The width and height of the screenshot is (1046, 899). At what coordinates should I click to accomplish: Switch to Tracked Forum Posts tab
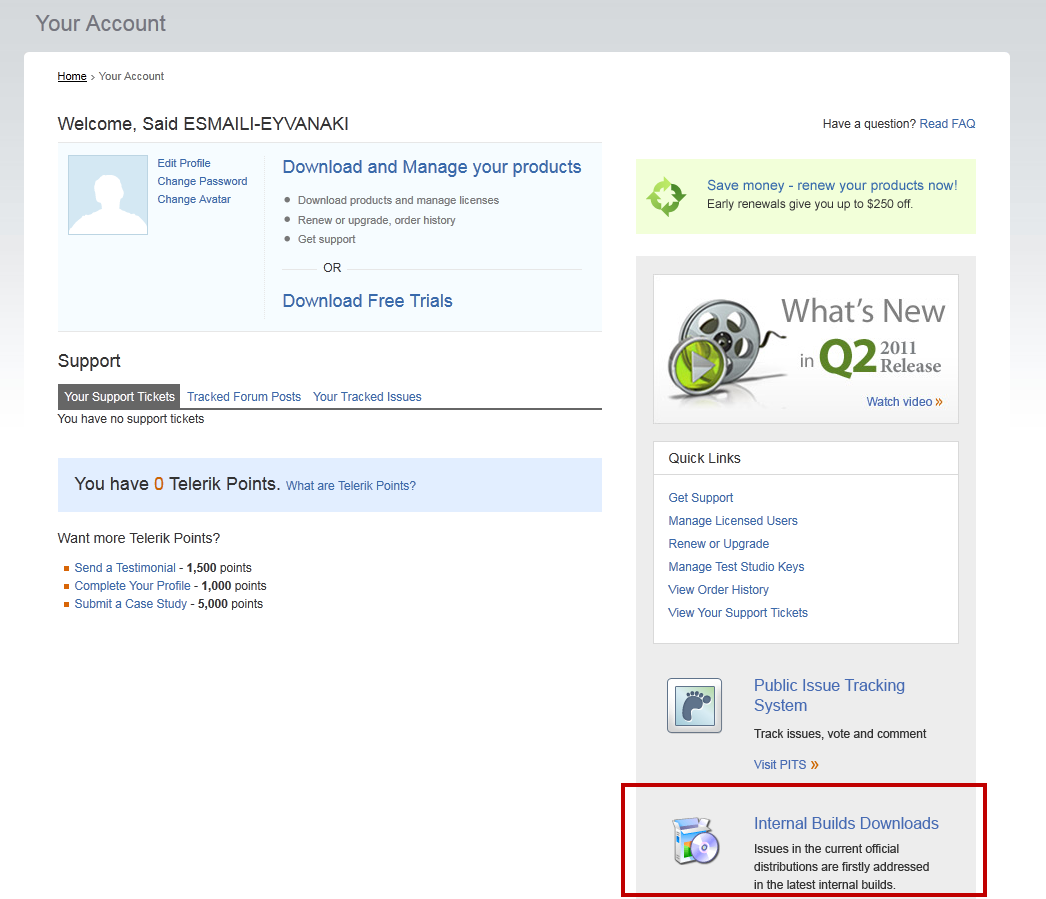point(244,397)
